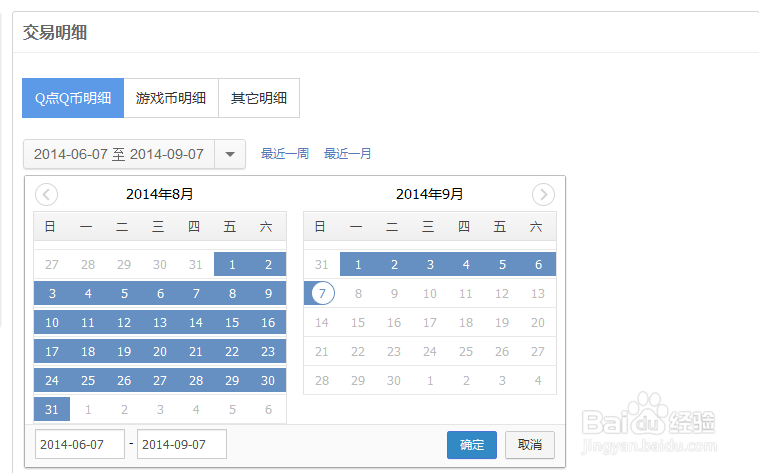Select September 28 in the right calendar
This screenshot has height=473, width=759.
click(x=322, y=381)
